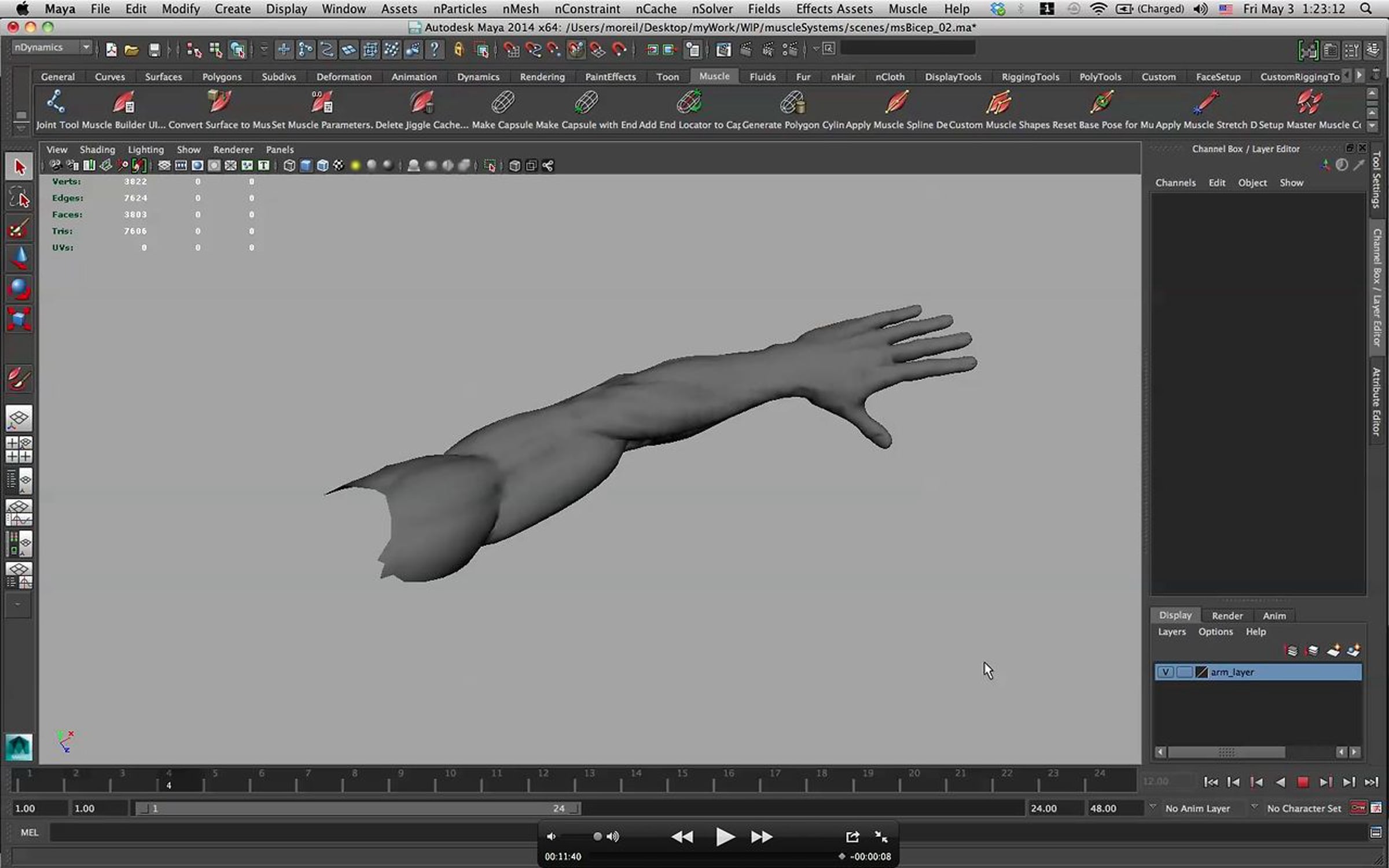Expand the shelf overflow arrow on the right

coord(1359,75)
